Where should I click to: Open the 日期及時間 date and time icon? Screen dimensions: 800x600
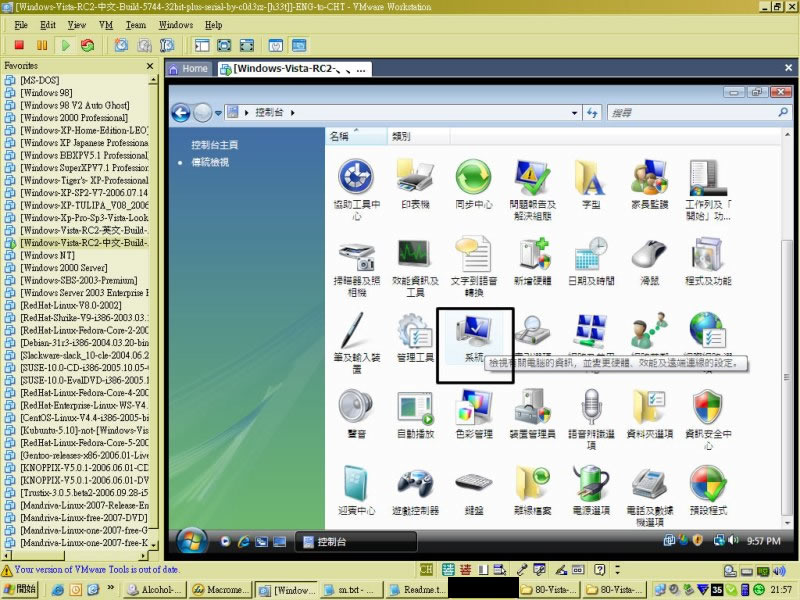[591, 260]
